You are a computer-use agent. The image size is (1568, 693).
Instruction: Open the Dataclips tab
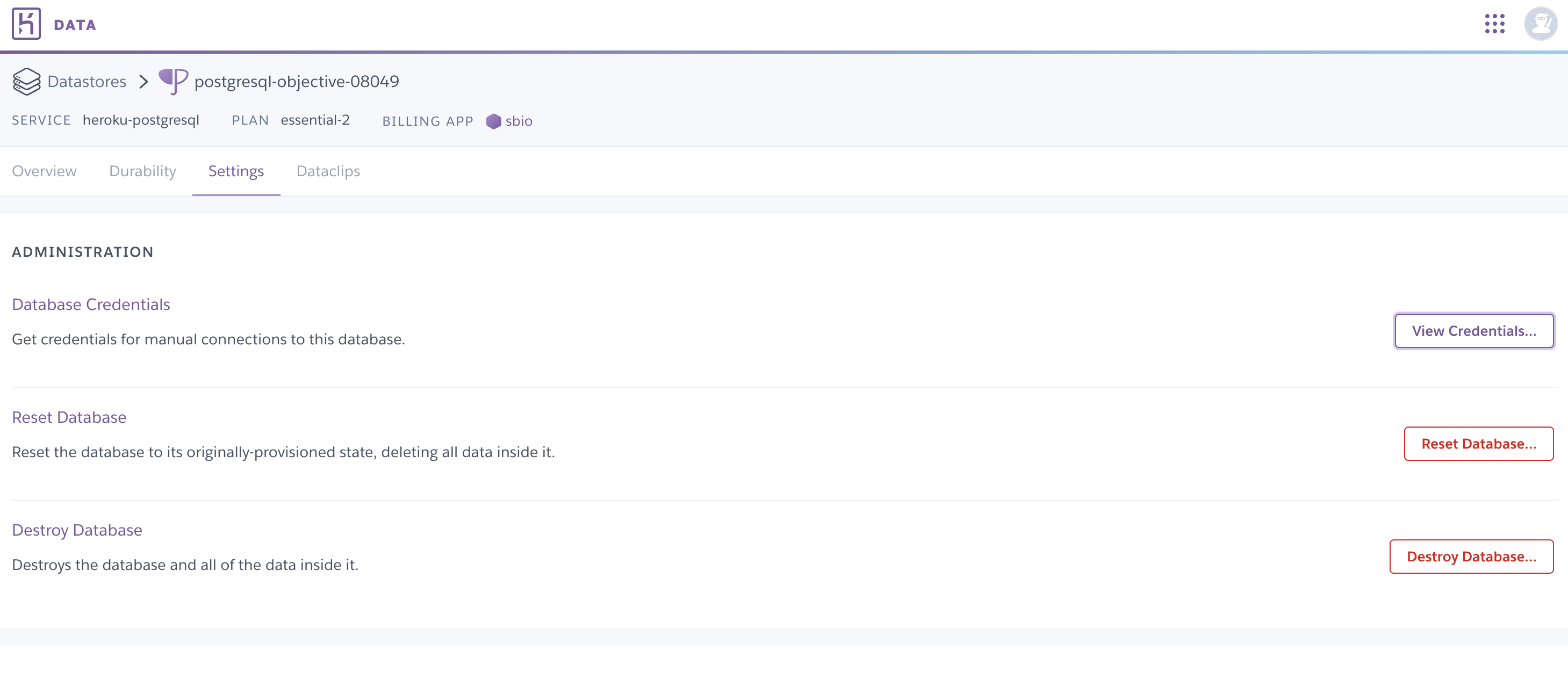[x=328, y=171]
